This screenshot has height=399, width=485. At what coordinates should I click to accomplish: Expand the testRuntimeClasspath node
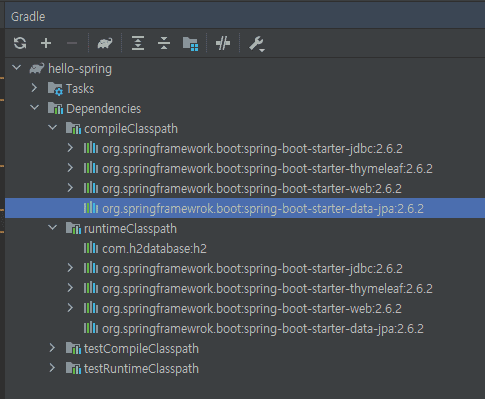[52, 368]
